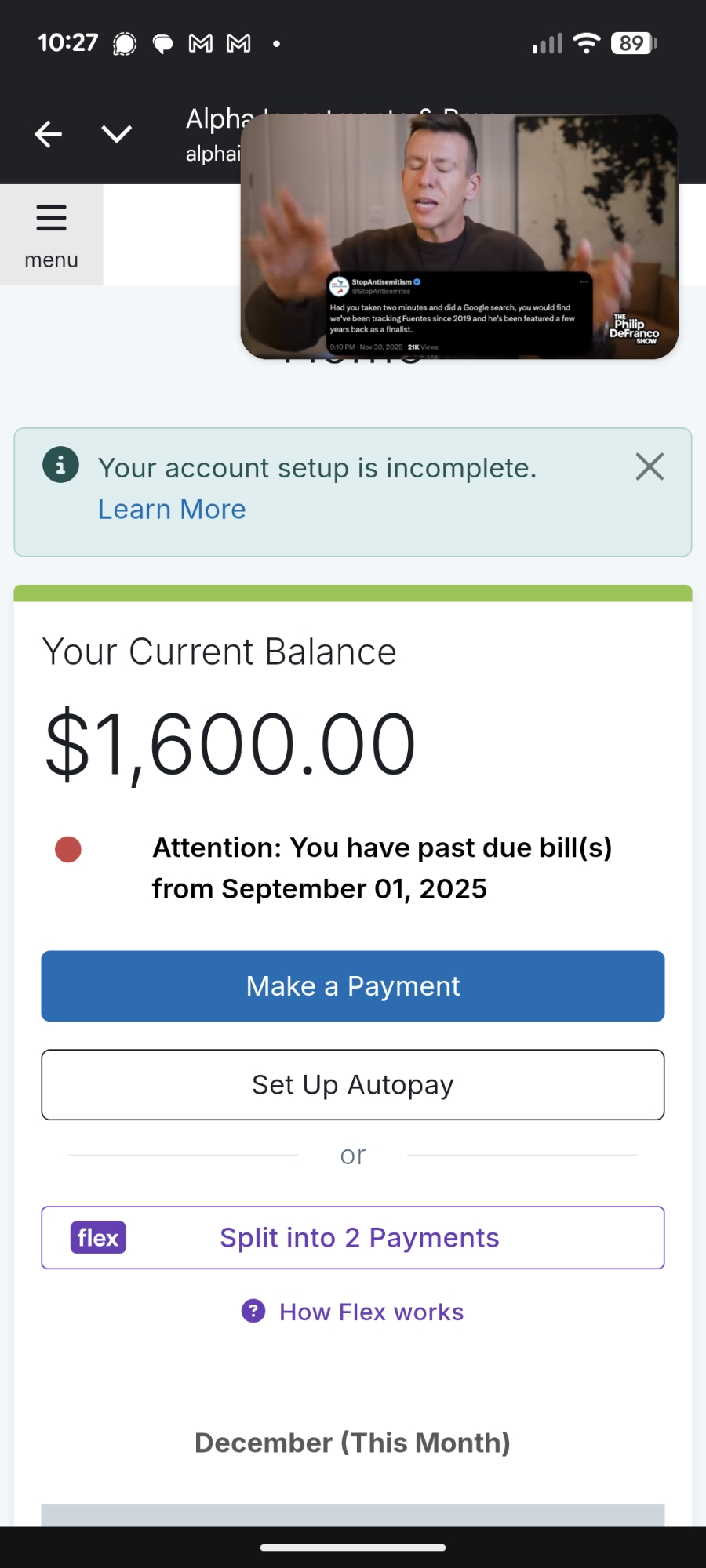
Task: Choose Split into 2 Payments
Action: [x=359, y=1238]
